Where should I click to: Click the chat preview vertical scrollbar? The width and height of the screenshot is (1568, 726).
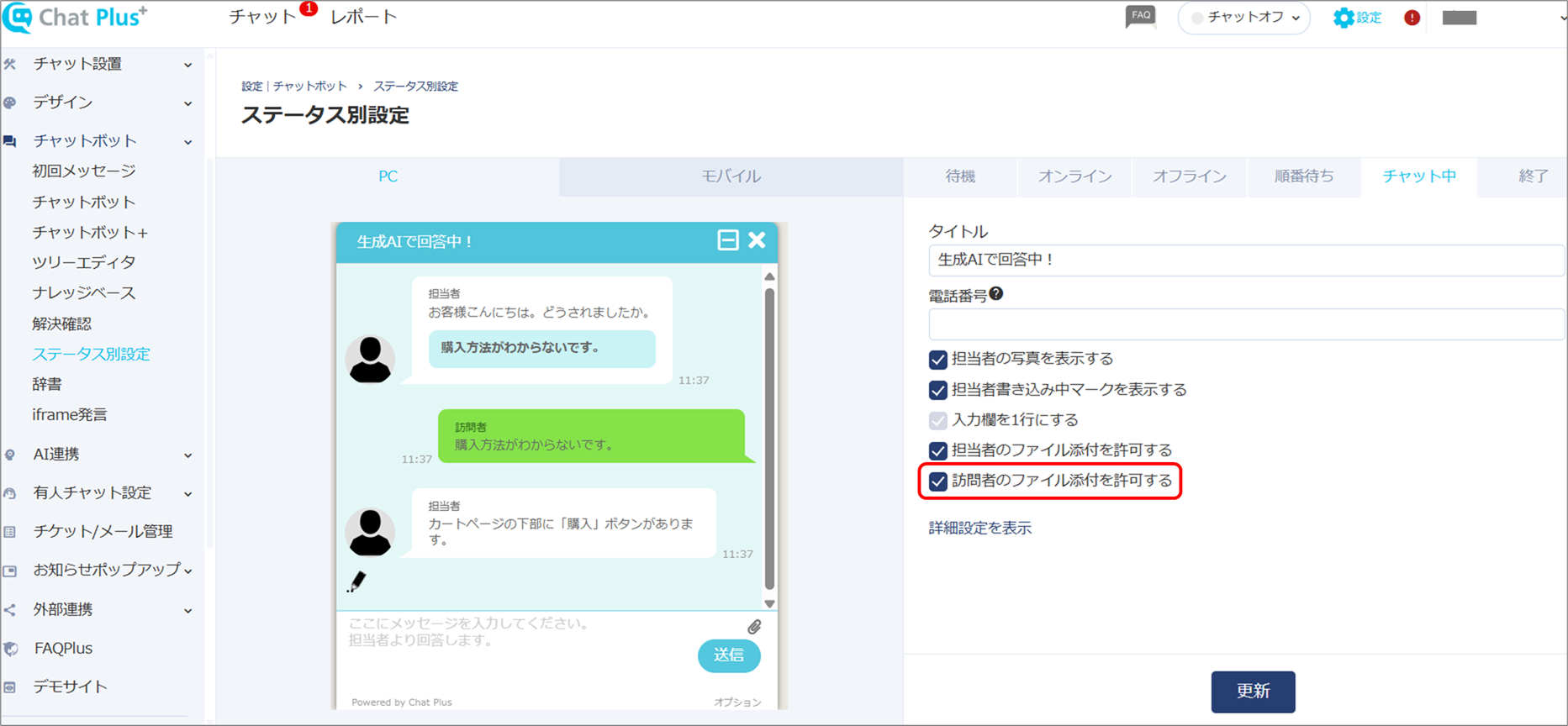pos(769,439)
